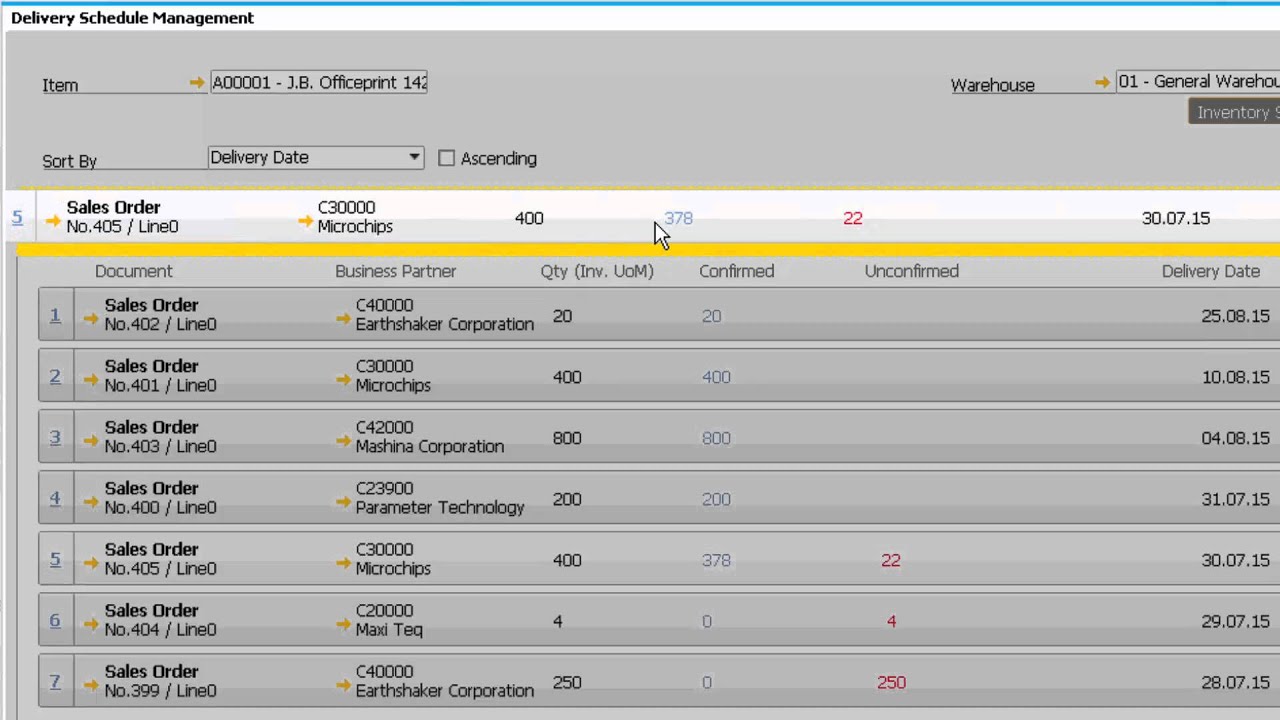Click the Confirmed column header
1280x720 pixels.
point(737,271)
